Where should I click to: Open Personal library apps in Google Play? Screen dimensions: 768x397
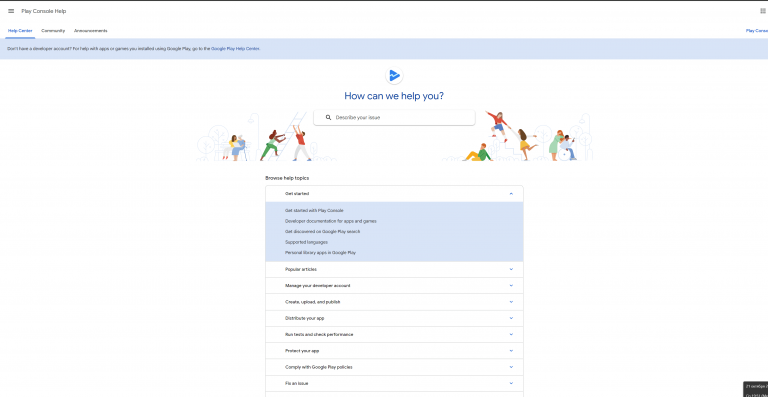click(x=320, y=253)
